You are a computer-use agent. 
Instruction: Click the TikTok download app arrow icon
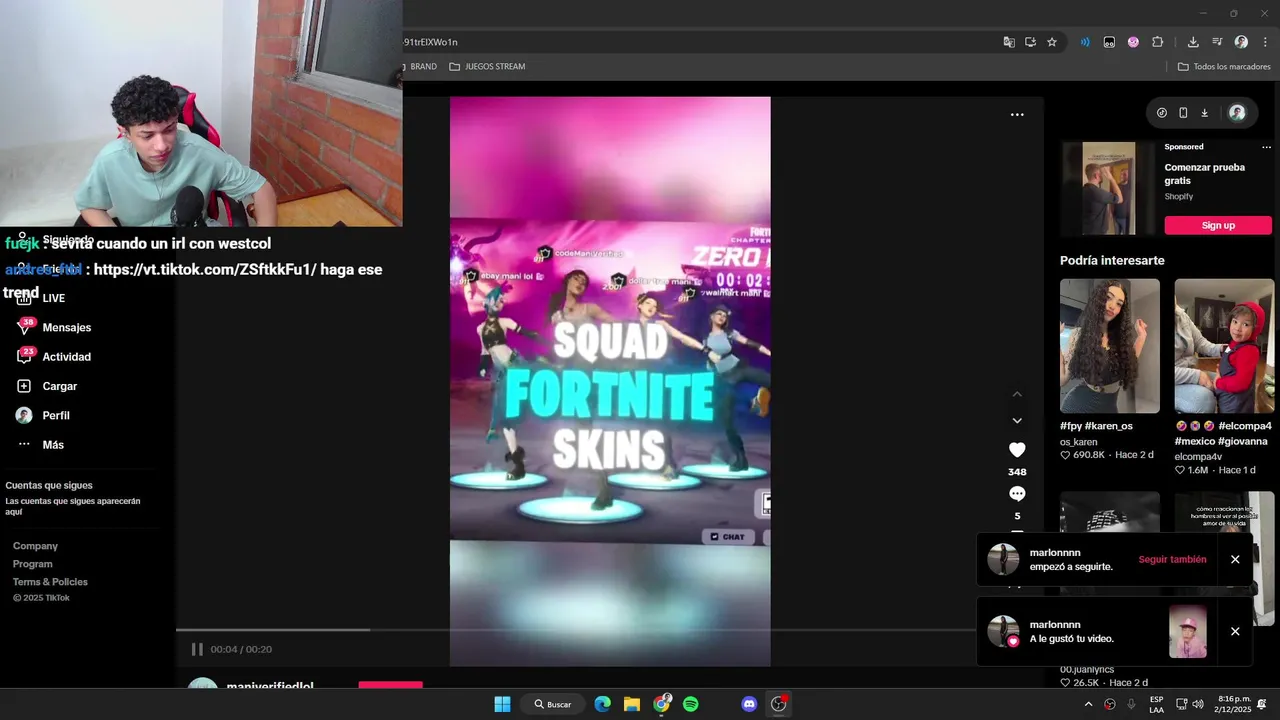point(1205,113)
